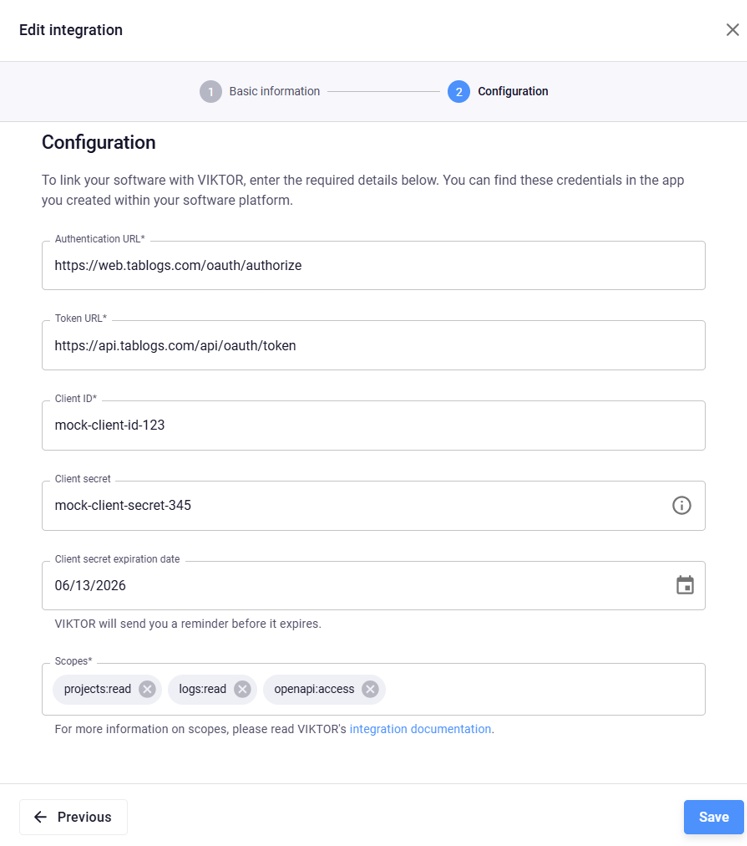Close the Edit integration dialog
The width and height of the screenshot is (747, 846).
click(x=732, y=30)
